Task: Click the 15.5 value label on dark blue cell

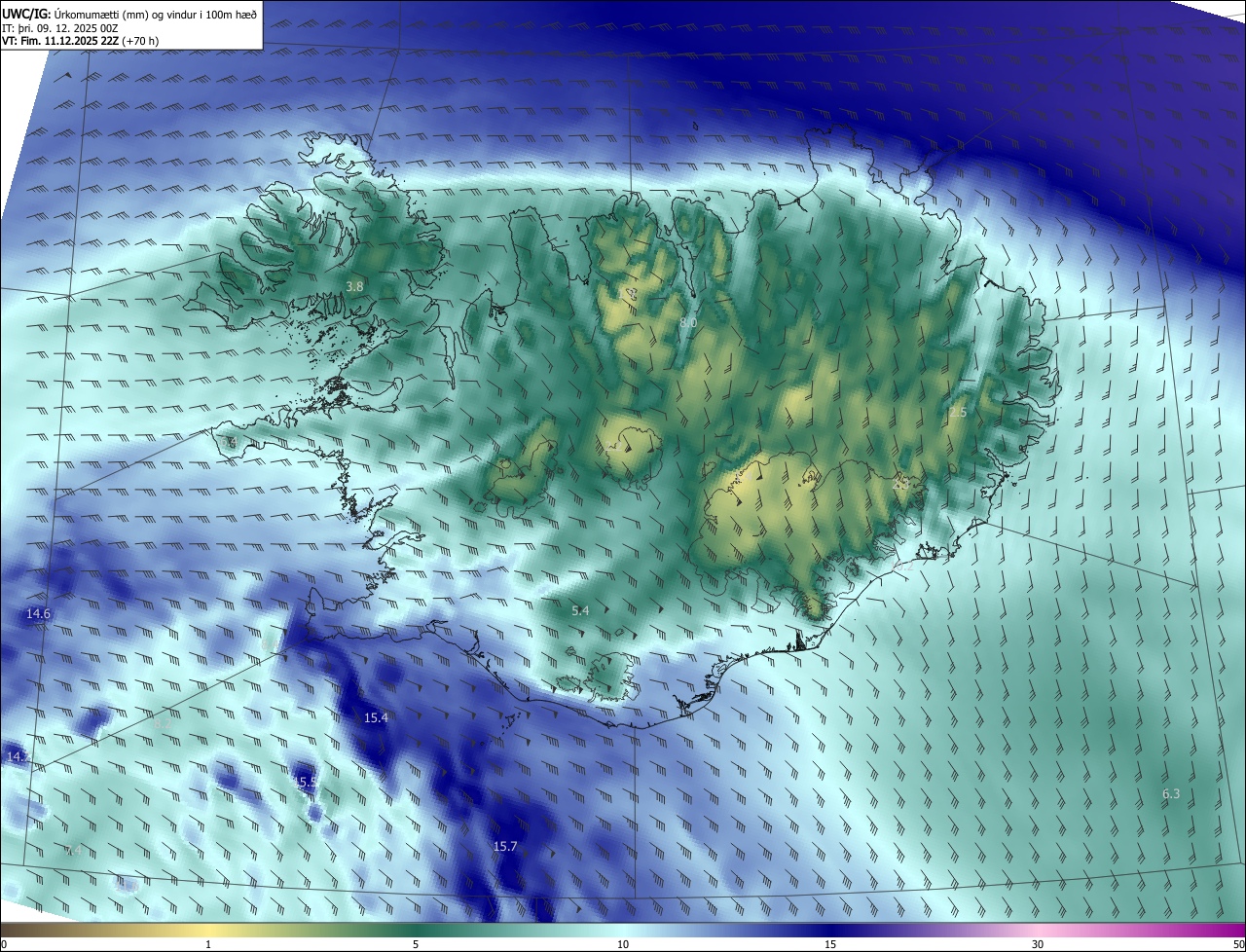Action: [x=306, y=782]
